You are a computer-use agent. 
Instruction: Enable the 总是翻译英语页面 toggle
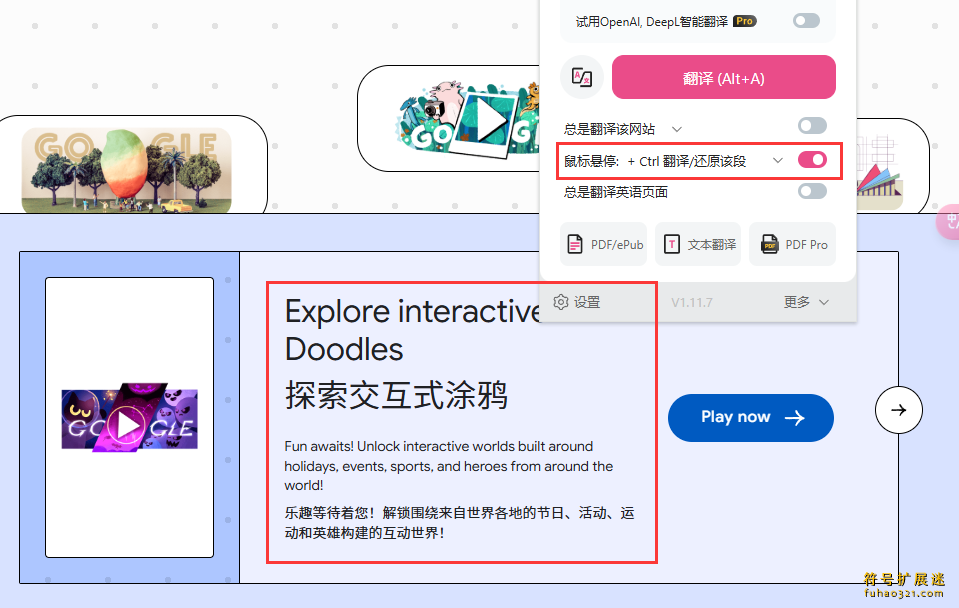point(812,191)
